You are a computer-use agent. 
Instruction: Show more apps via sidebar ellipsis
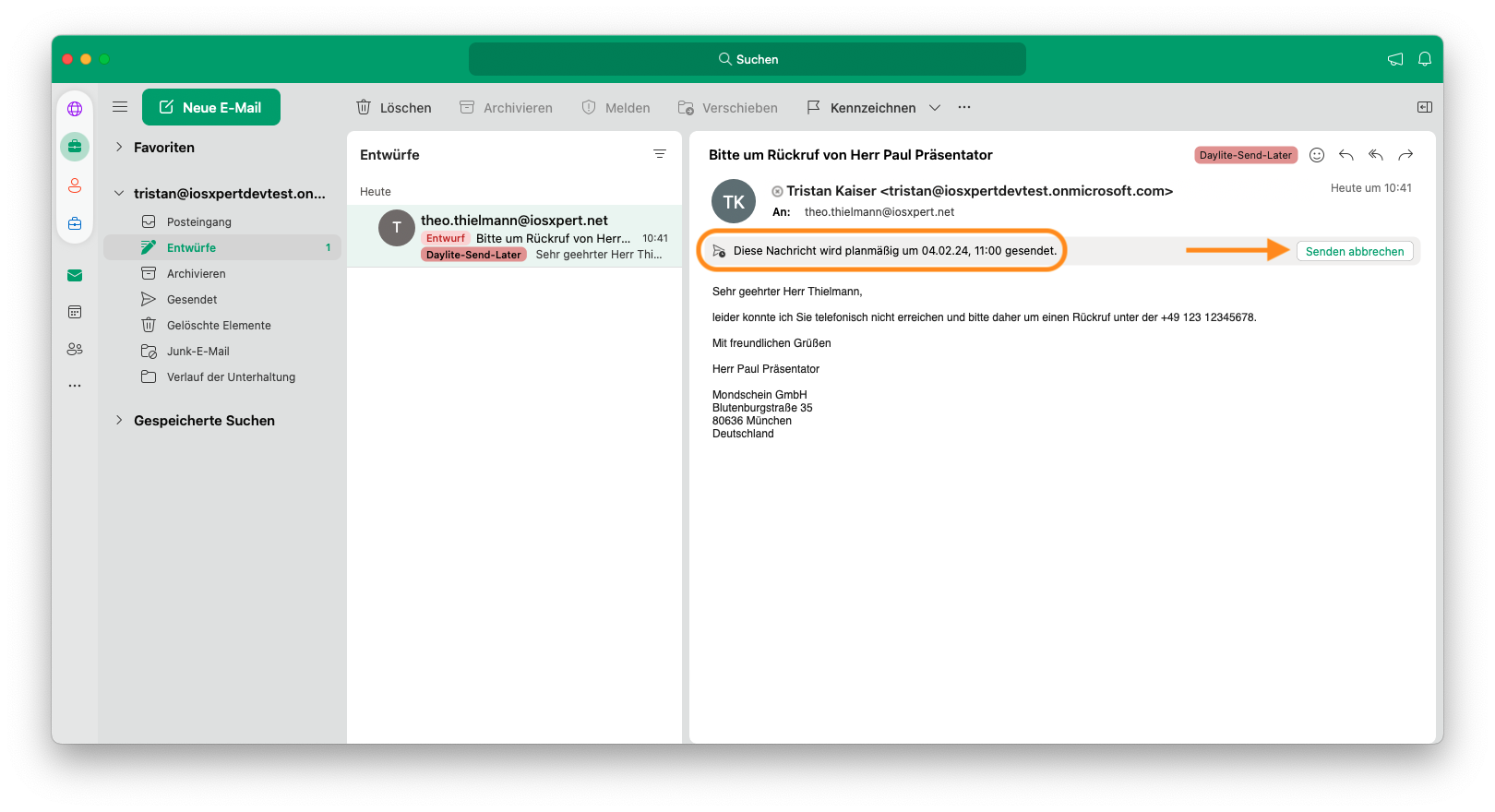(75, 386)
